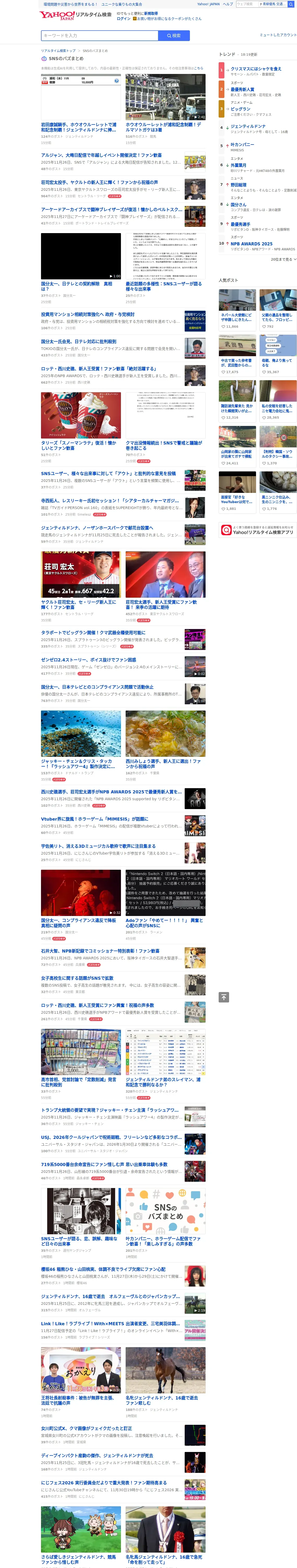
Task: Click the Yahoo!リアルタイム検索アプリ app icon banner
Action: [x=258, y=530]
